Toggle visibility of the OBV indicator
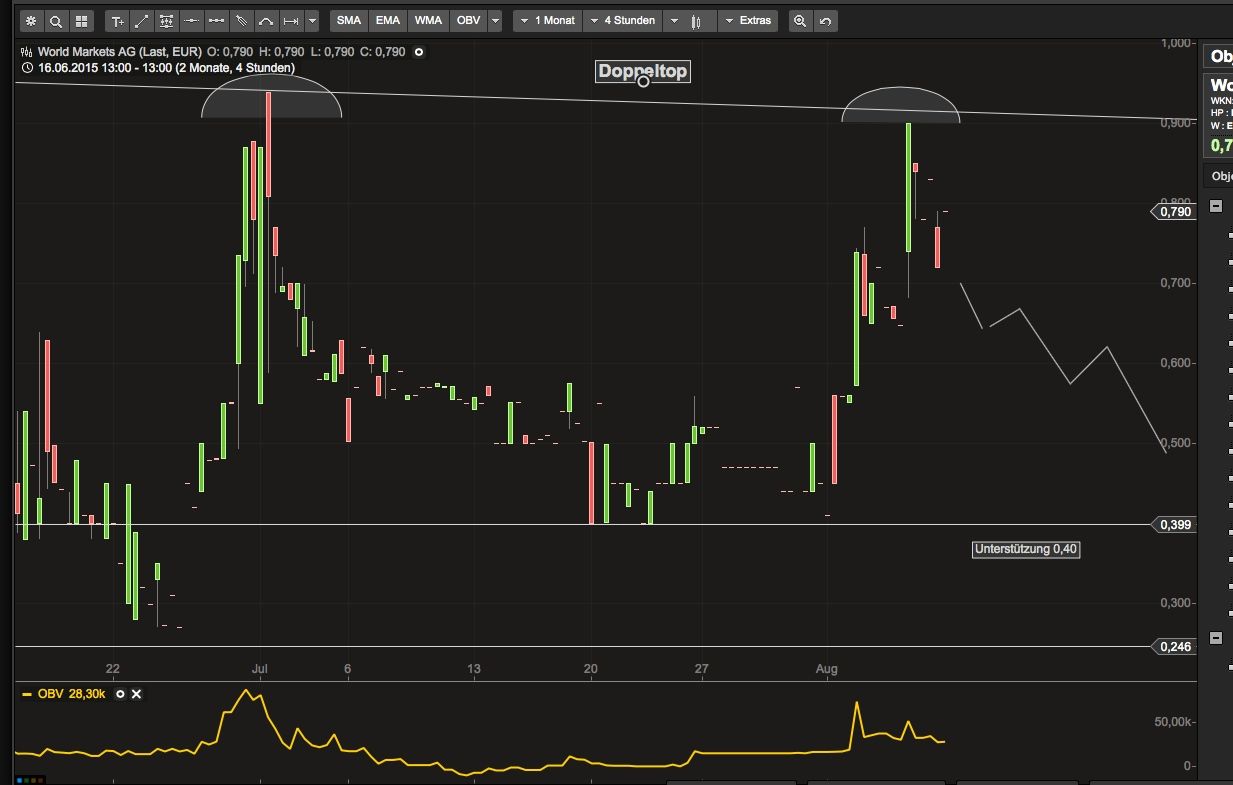The image size is (1233, 785). [x=120, y=693]
